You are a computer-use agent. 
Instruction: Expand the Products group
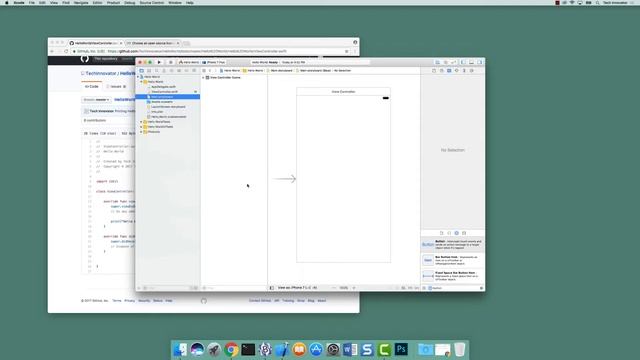(x=142, y=132)
